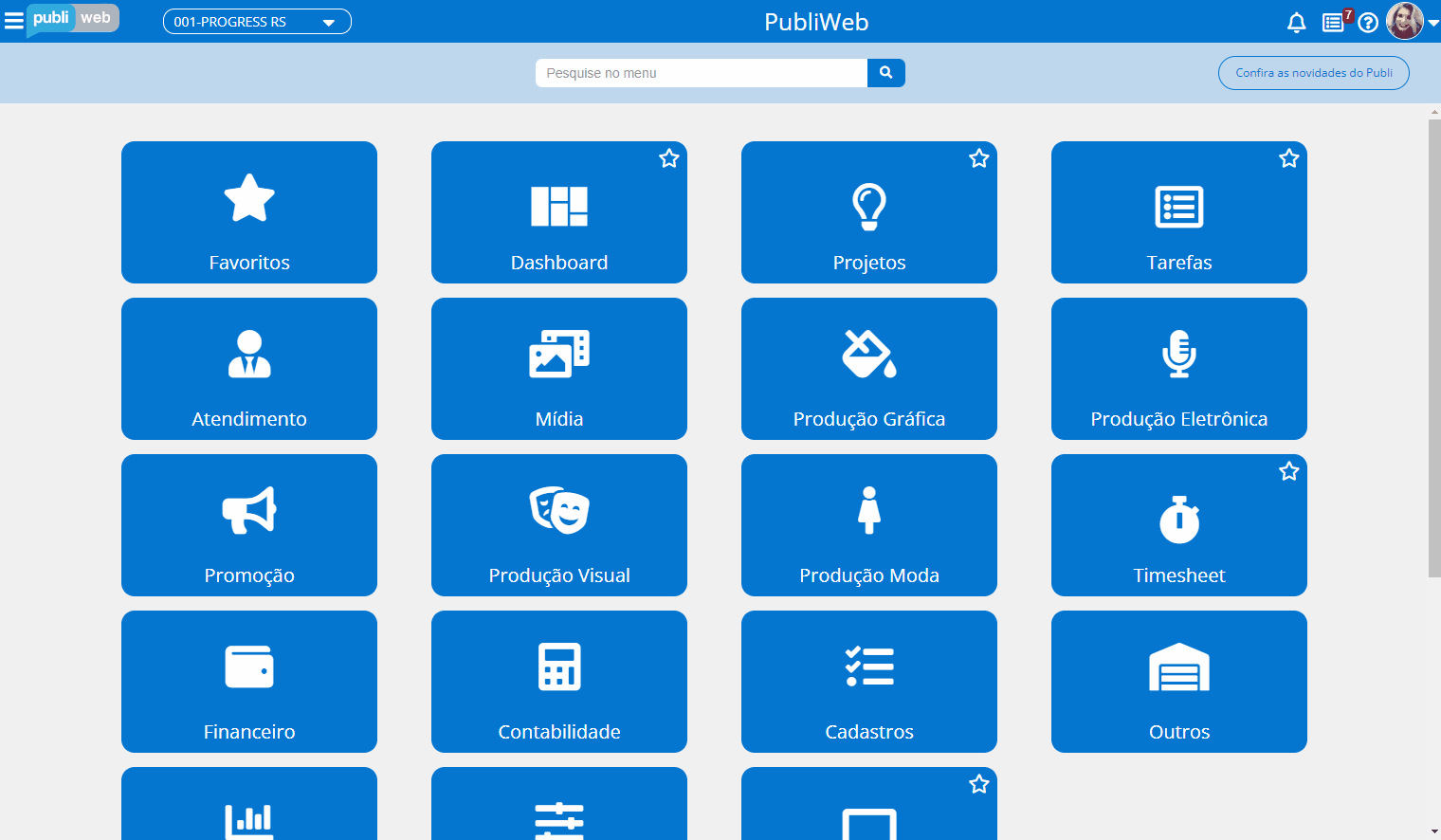The height and width of the screenshot is (840, 1441).
Task: Open the Tarefas list icon
Action: [1179, 207]
